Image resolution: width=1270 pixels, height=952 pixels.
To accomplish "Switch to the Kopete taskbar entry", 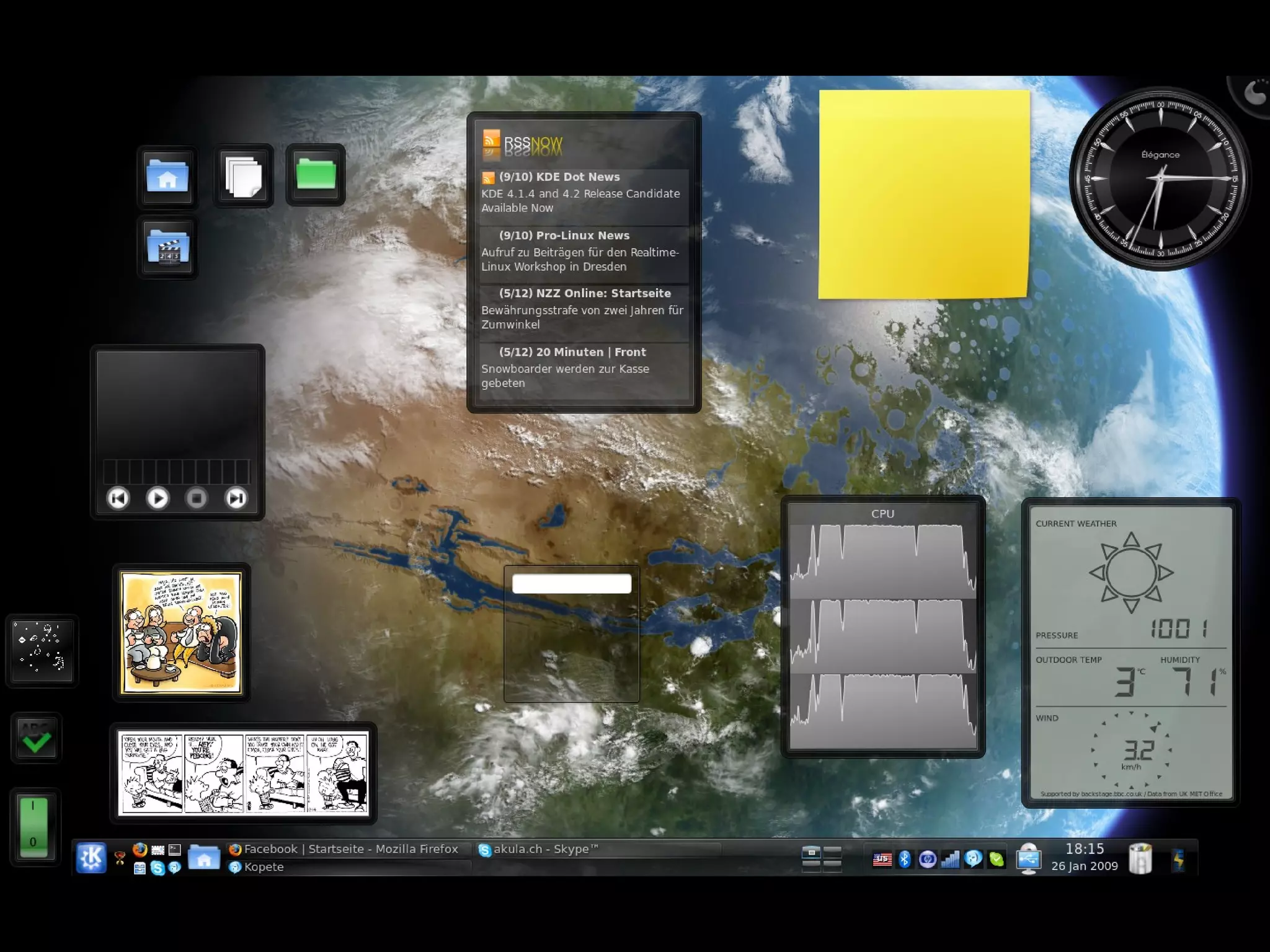I will coord(264,867).
